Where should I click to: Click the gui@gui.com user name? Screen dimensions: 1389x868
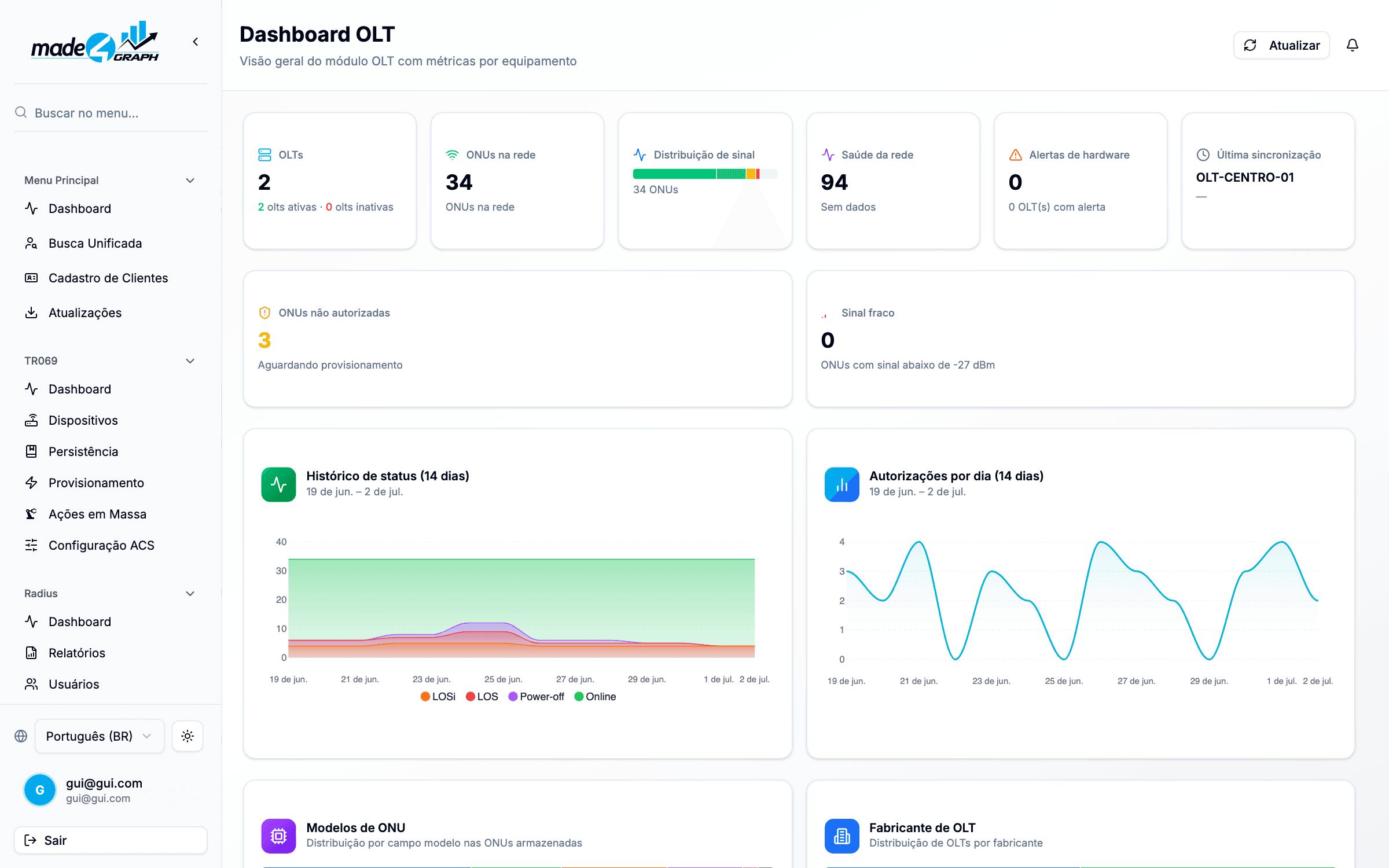(104, 783)
